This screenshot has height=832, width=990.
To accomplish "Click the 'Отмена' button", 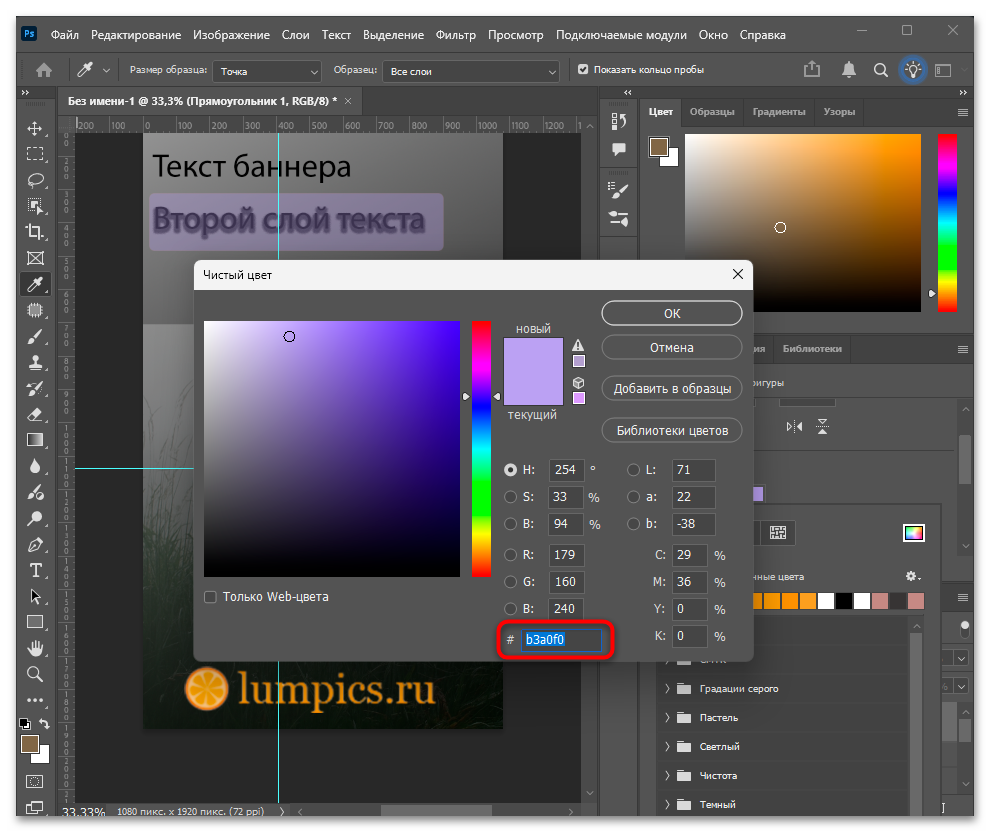I will click(x=672, y=347).
